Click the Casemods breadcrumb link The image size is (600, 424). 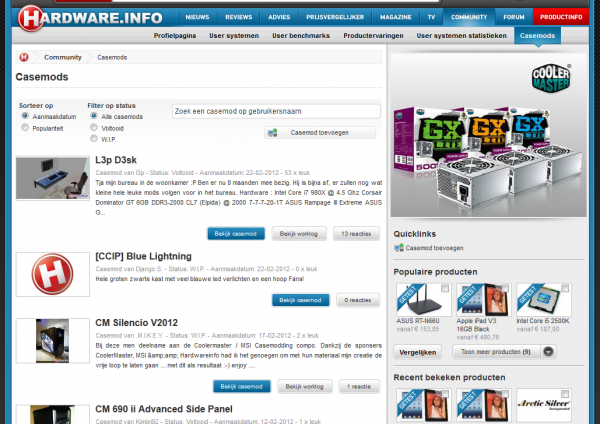112,57
